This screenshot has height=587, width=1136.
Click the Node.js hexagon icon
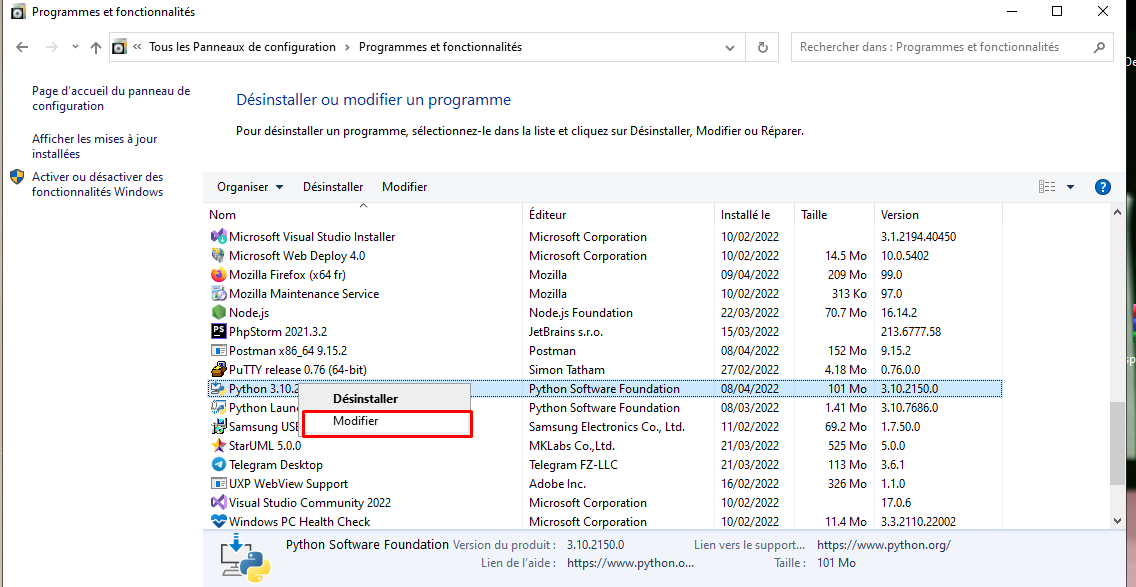[x=218, y=312]
